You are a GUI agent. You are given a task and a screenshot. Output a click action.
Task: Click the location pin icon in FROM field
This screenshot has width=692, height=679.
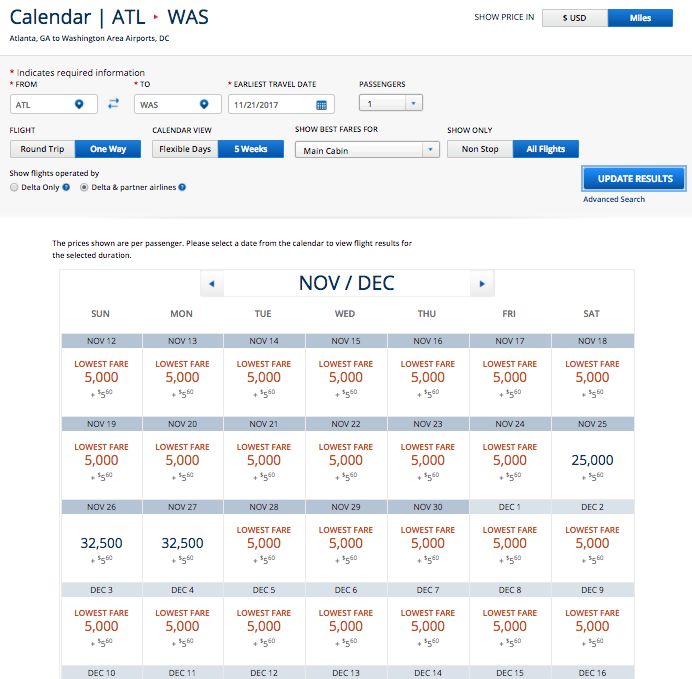pyautogui.click(x=79, y=104)
